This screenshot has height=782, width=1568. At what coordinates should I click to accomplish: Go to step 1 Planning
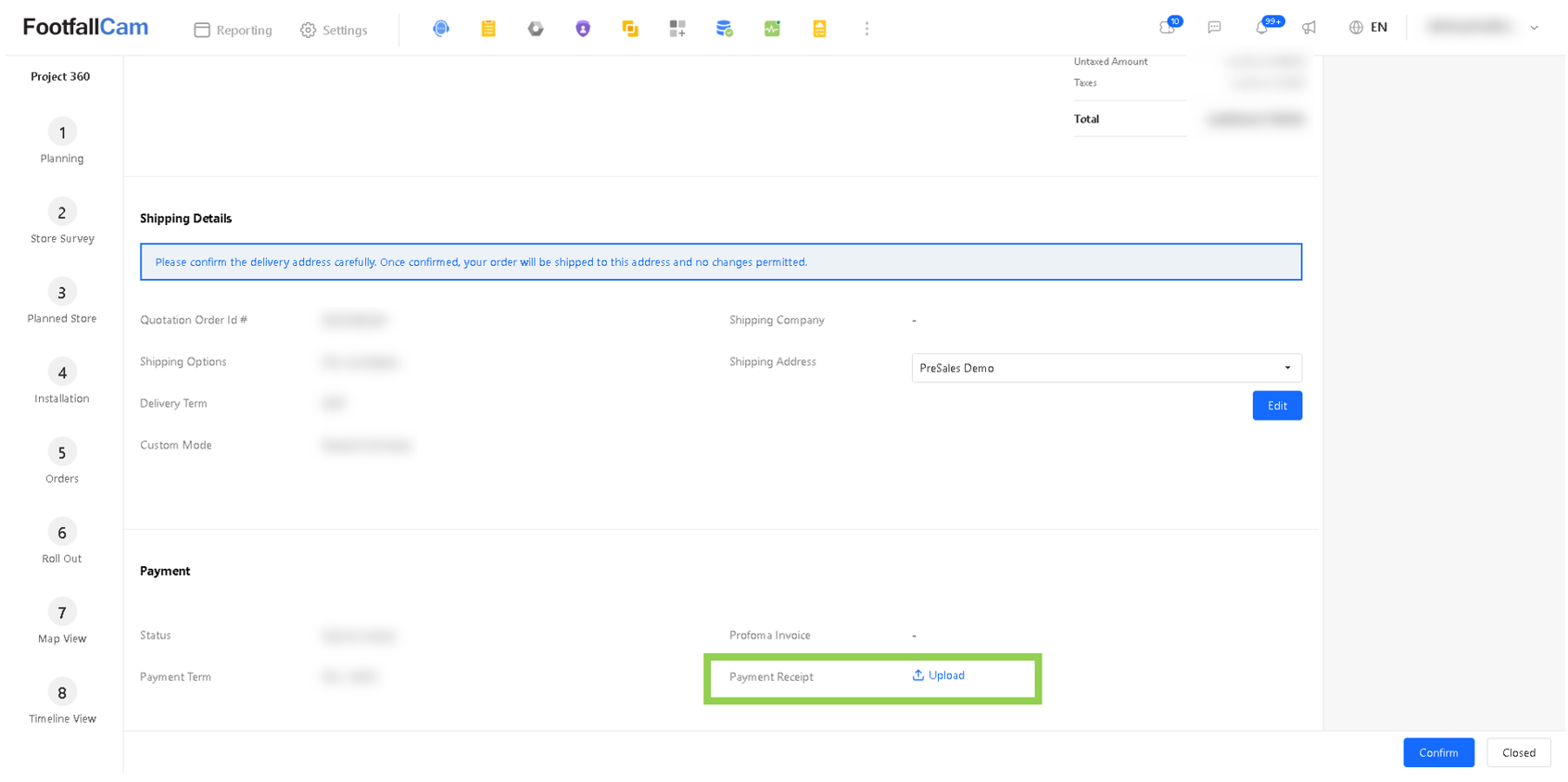(62, 142)
